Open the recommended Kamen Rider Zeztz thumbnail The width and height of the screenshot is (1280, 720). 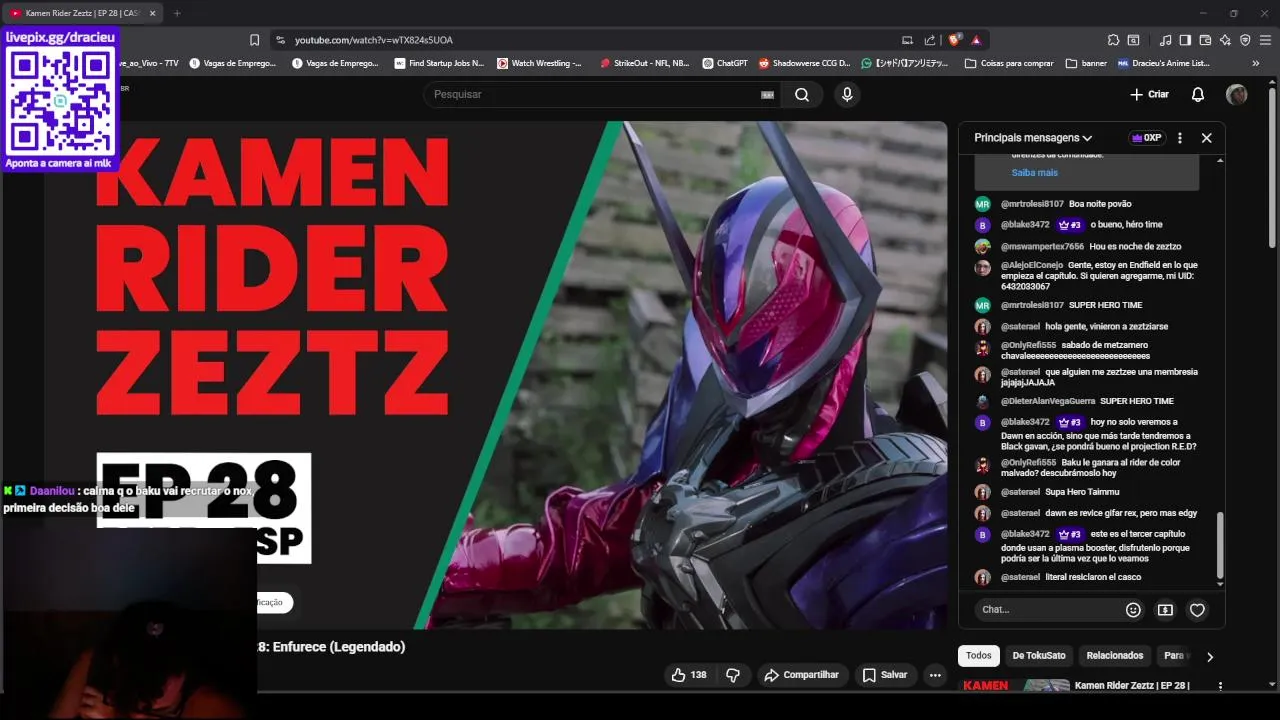click(1014, 686)
